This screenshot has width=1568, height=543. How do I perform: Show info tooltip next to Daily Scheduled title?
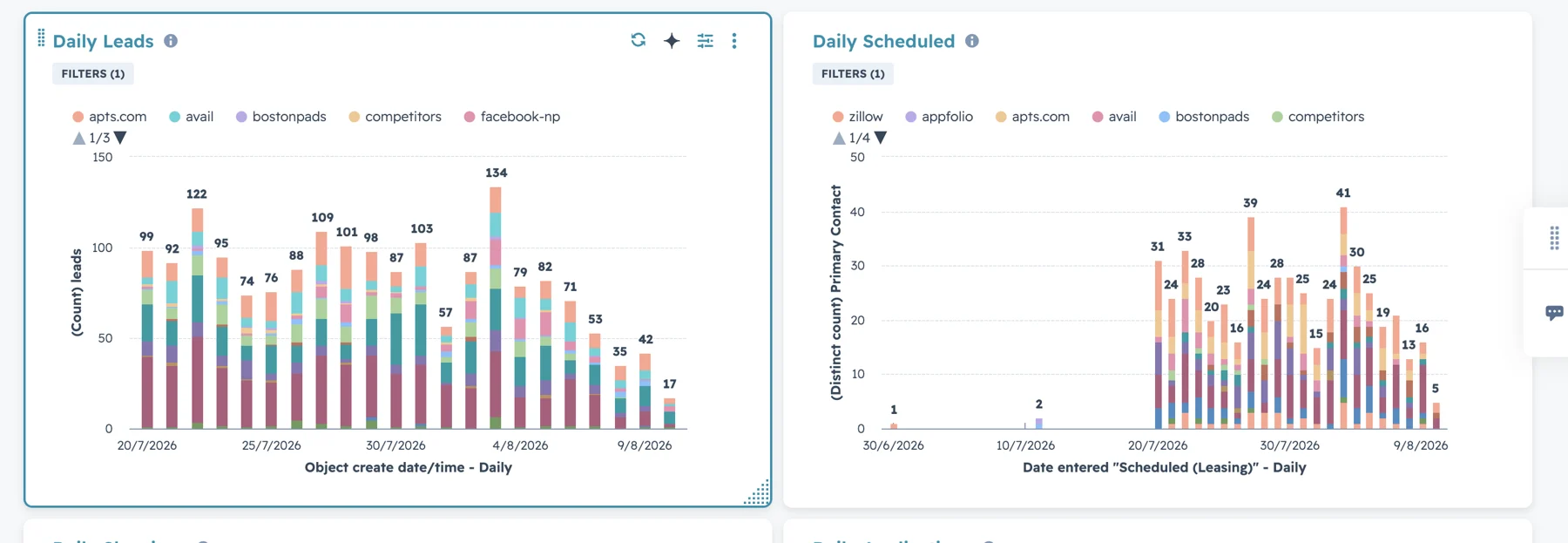point(972,41)
